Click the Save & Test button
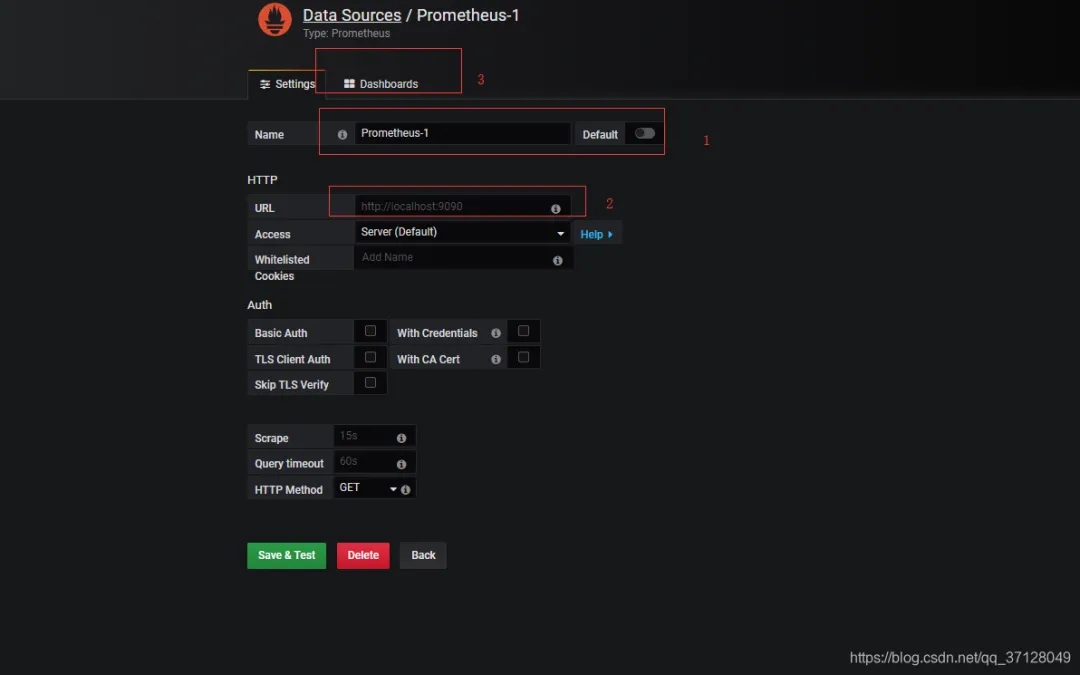The height and width of the screenshot is (675, 1080). pos(287,556)
